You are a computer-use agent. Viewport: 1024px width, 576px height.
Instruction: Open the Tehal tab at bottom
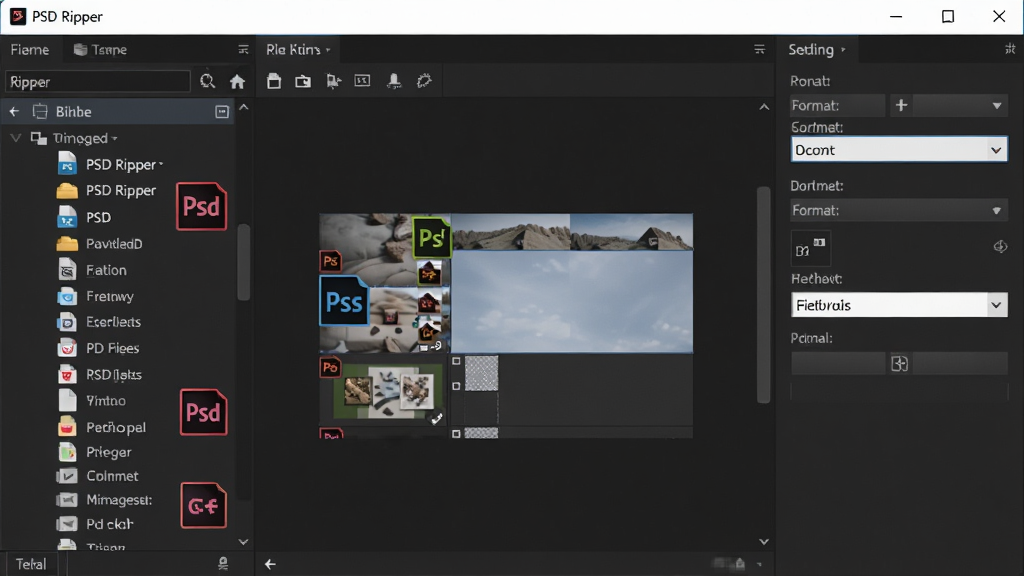point(31,564)
